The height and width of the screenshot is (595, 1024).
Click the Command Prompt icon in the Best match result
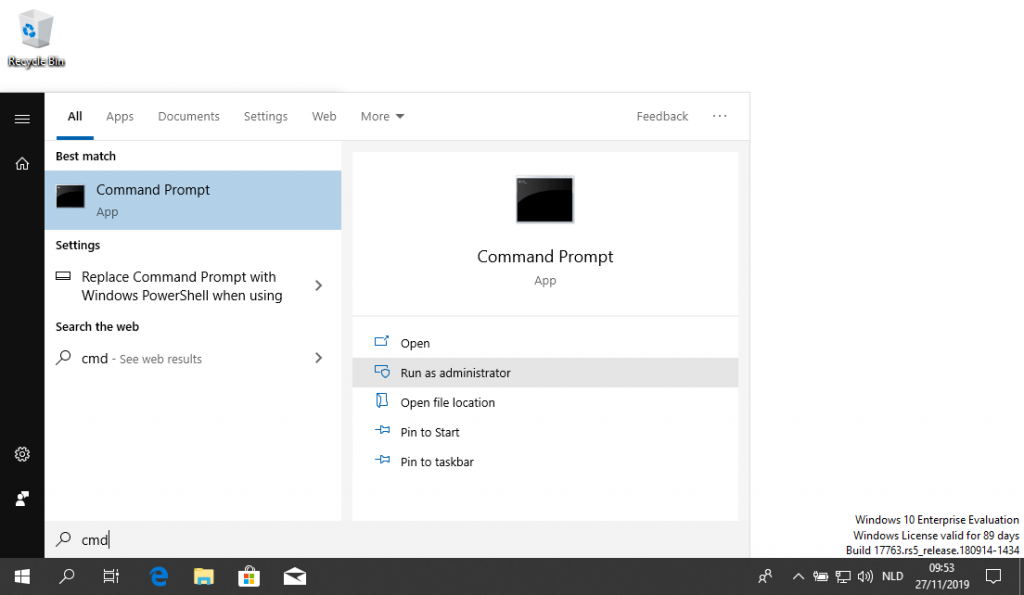coord(71,197)
